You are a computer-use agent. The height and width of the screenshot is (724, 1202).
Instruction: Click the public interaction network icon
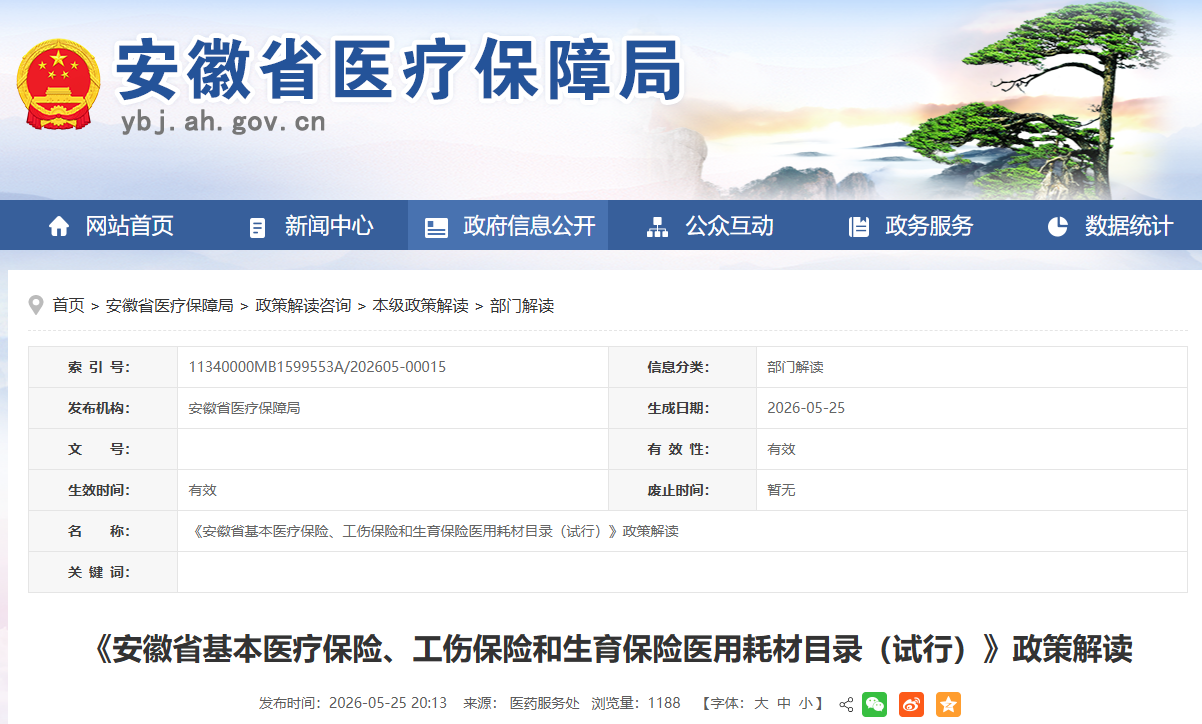tap(657, 227)
